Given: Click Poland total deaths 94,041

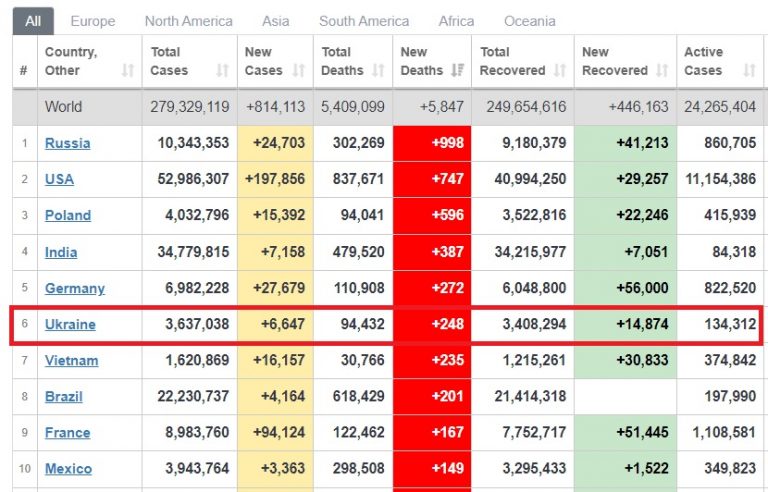Looking at the screenshot, I should click(x=362, y=216).
